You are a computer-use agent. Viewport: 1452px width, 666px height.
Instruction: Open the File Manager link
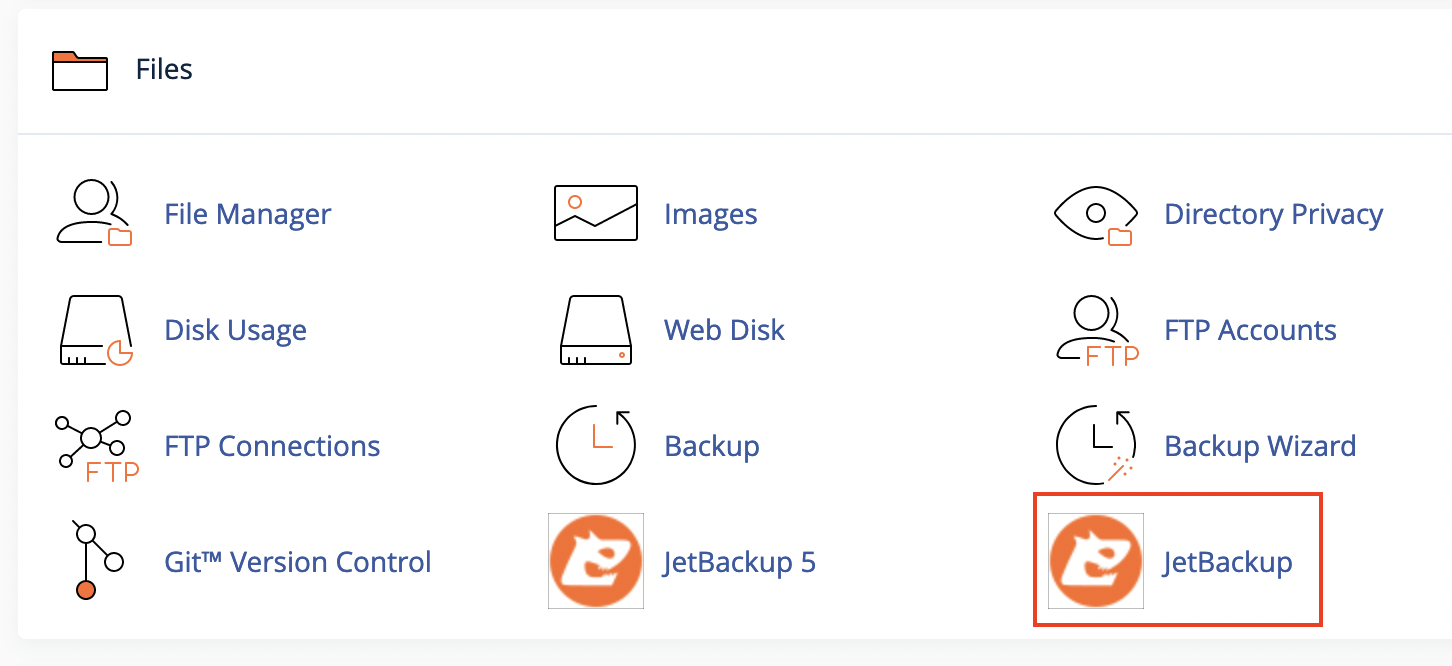(248, 214)
